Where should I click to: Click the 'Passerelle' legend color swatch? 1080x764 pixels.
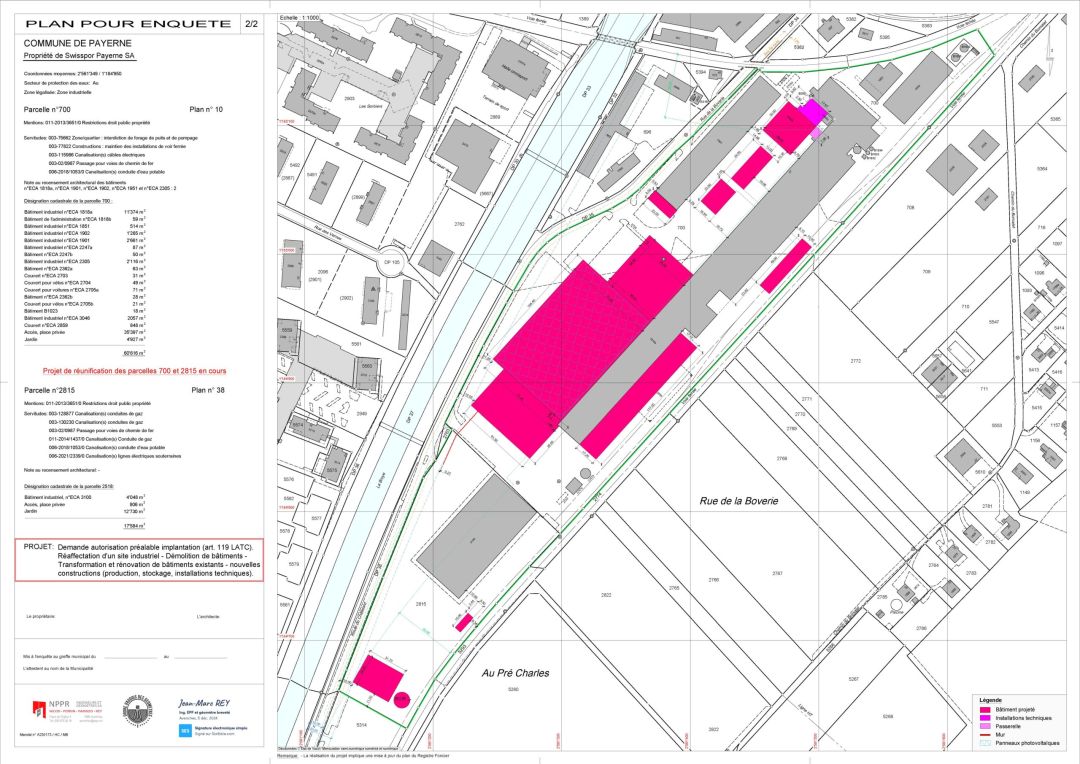[x=985, y=726]
